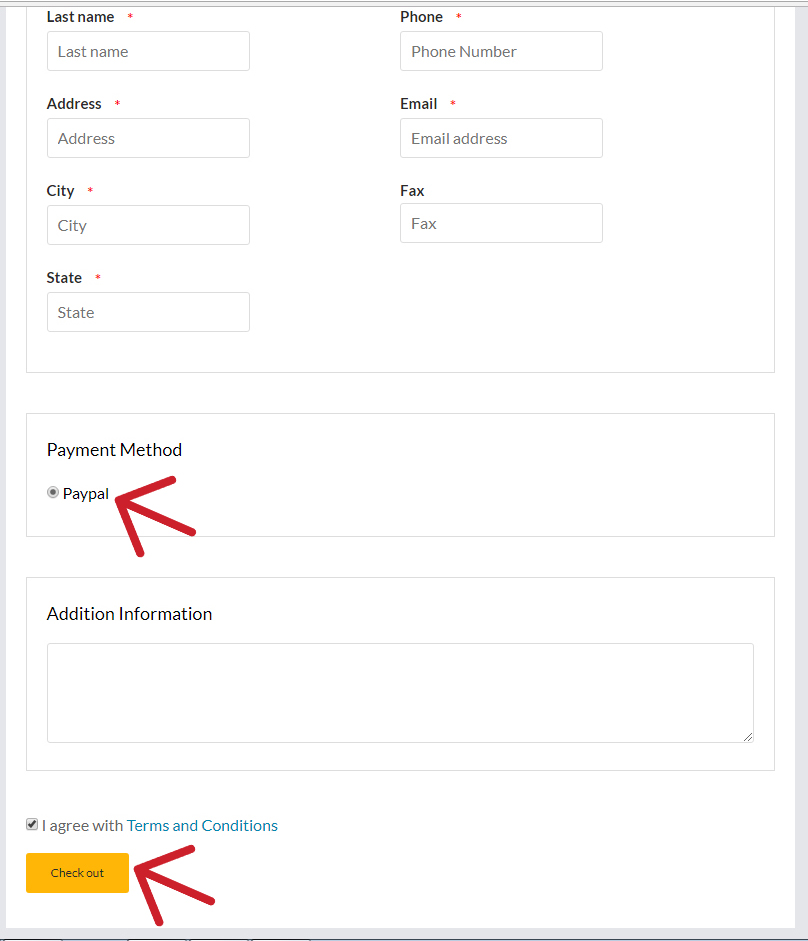Click the Email label above its field

[x=418, y=104]
